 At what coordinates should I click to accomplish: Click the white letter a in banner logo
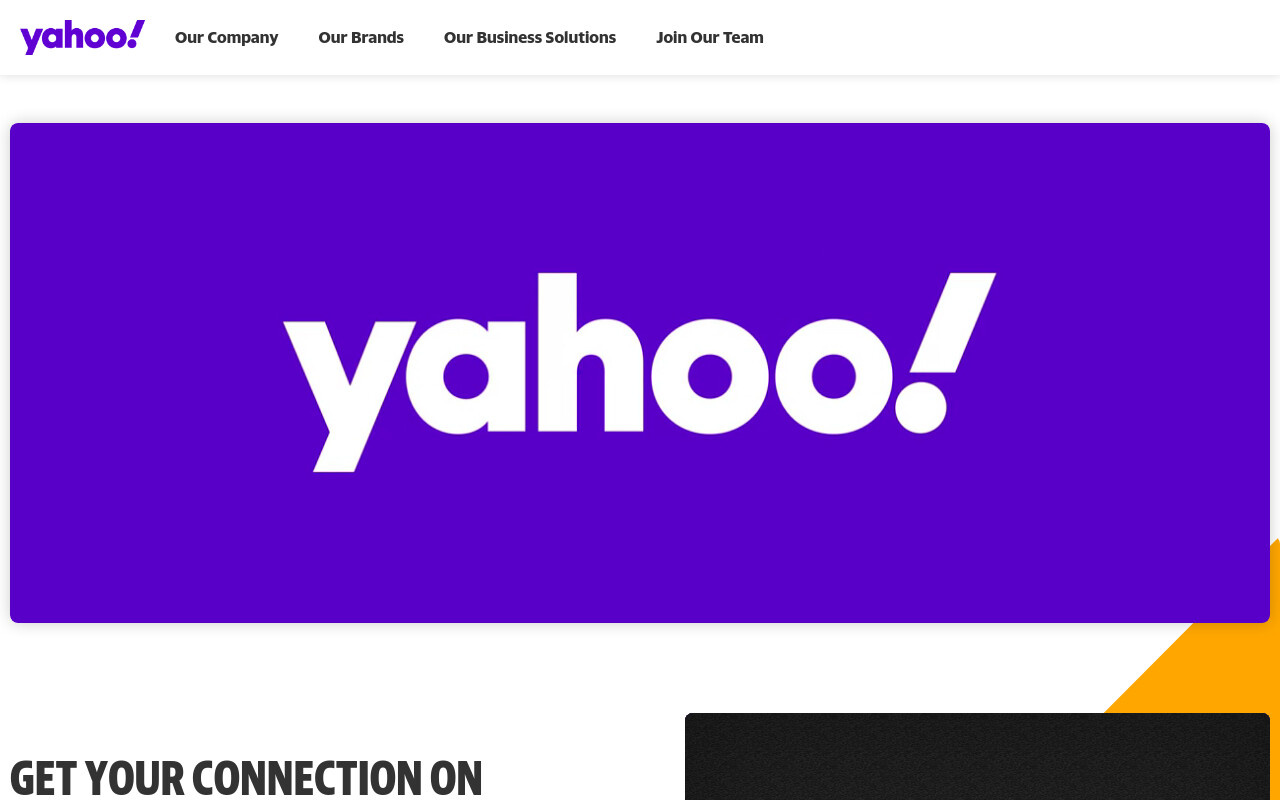coord(466,376)
